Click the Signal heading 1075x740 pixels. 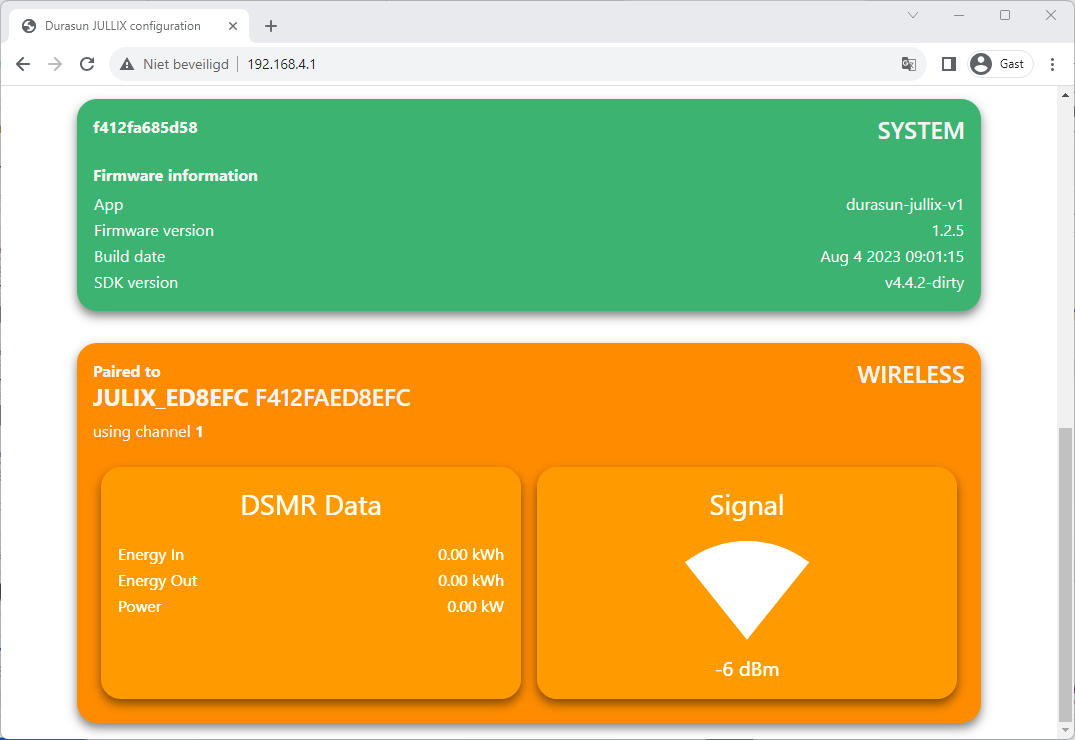click(747, 506)
